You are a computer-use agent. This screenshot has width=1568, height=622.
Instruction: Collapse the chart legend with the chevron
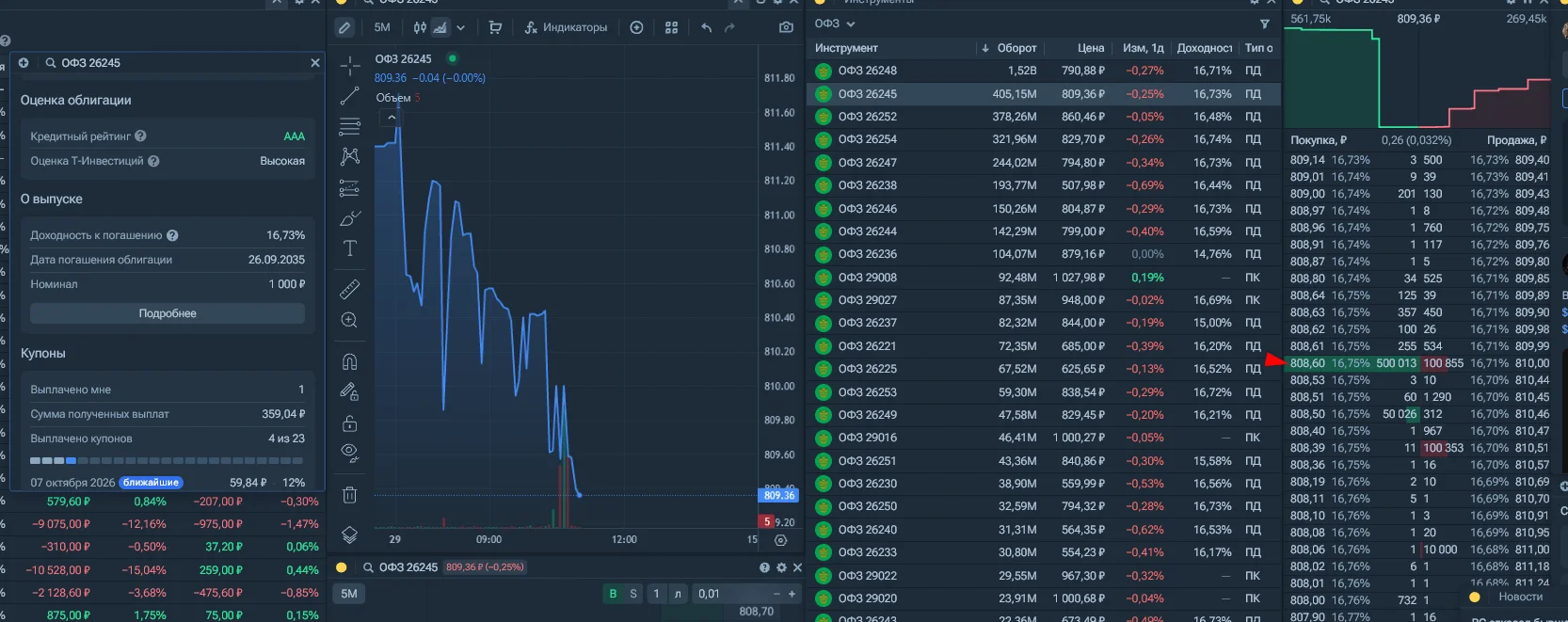(392, 118)
